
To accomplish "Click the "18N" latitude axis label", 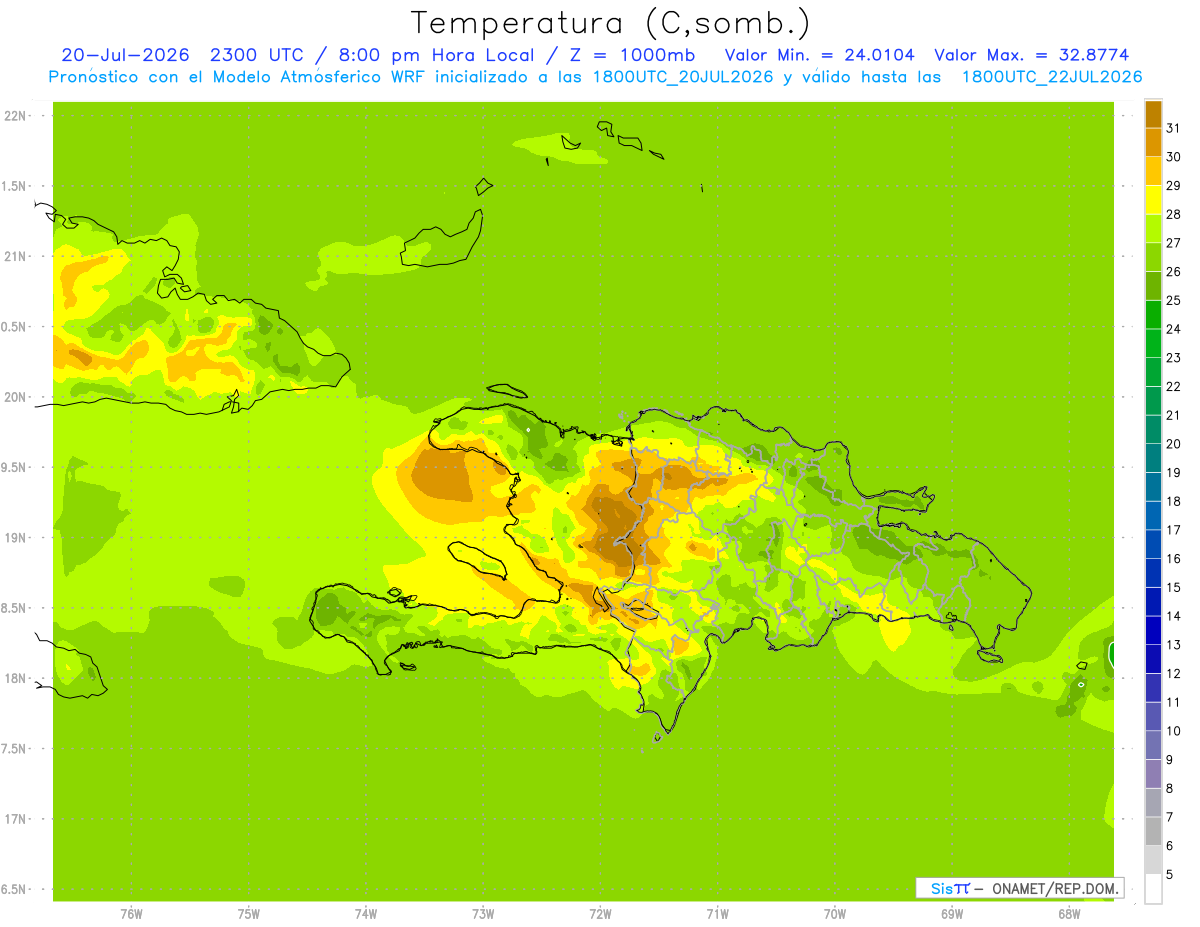I will (x=15, y=678).
